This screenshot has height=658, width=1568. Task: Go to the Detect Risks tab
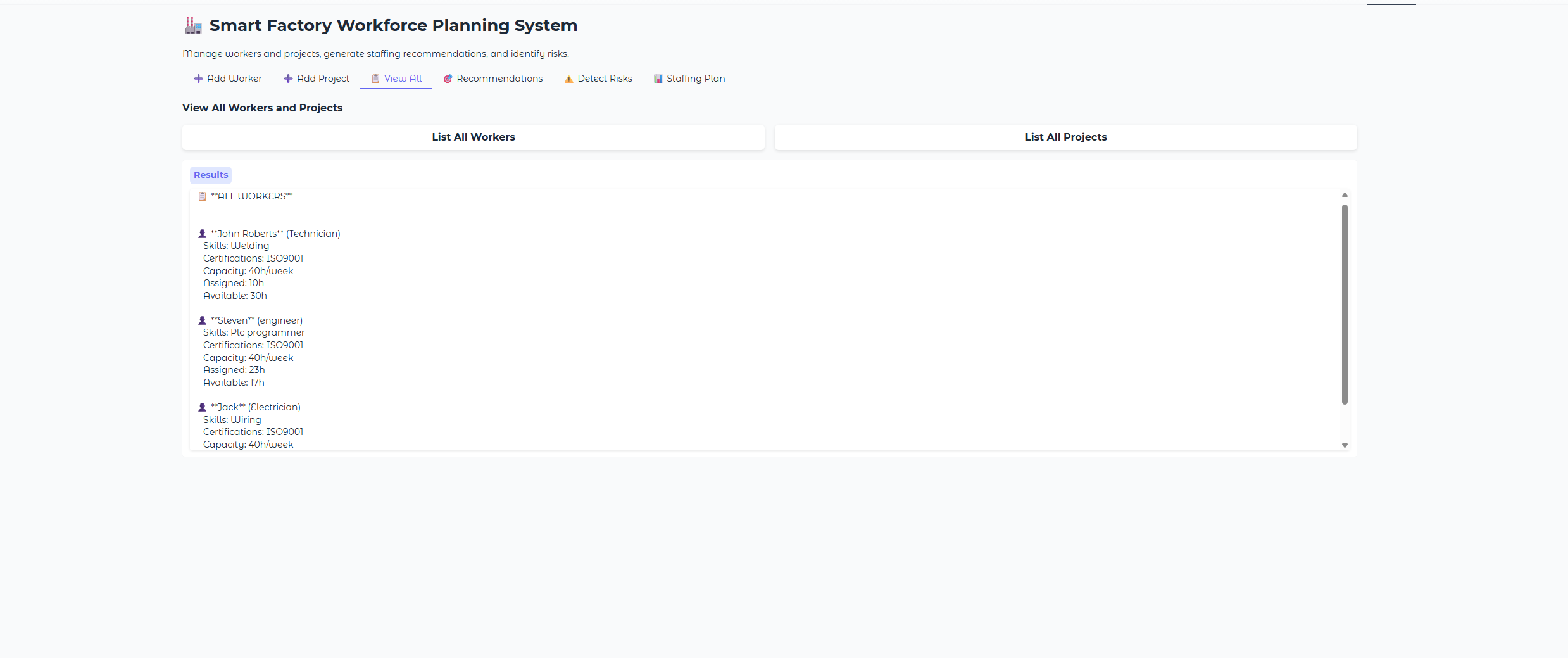tap(598, 79)
